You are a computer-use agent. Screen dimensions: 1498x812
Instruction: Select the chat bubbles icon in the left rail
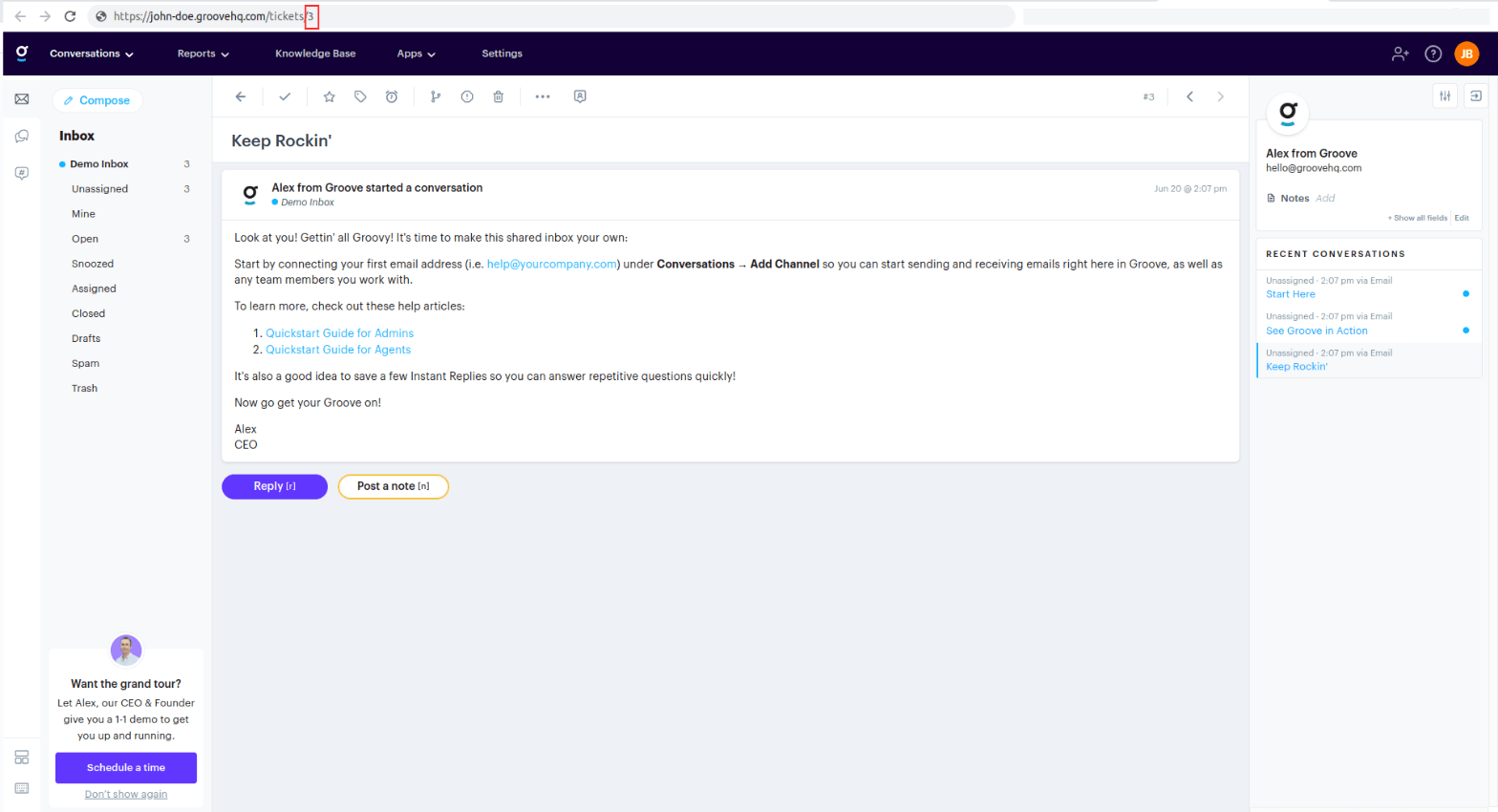tap(22, 137)
